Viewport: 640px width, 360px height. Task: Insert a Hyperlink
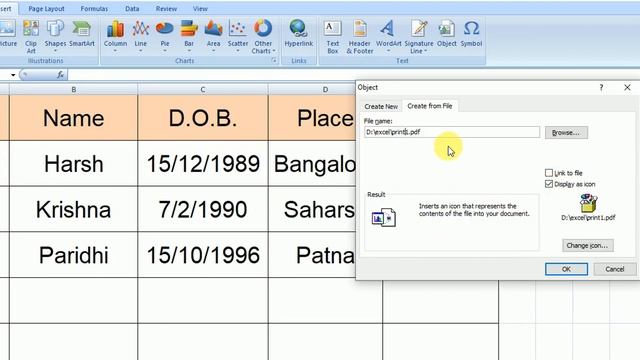point(298,33)
